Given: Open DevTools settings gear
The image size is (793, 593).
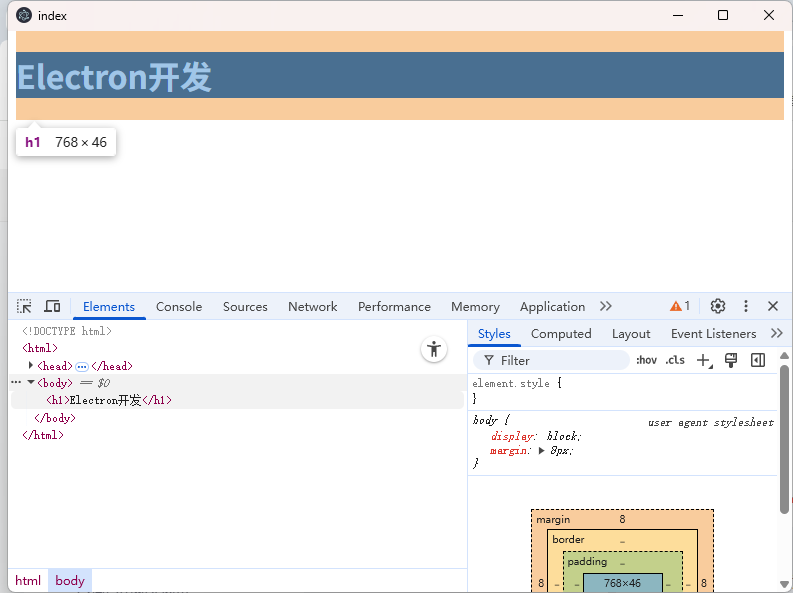Looking at the screenshot, I should pyautogui.click(x=718, y=306).
